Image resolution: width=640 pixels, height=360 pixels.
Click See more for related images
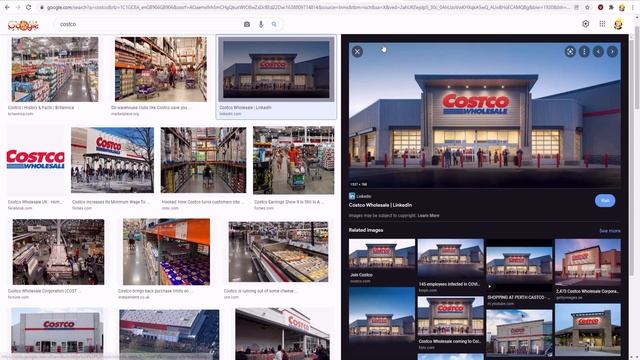click(x=610, y=231)
